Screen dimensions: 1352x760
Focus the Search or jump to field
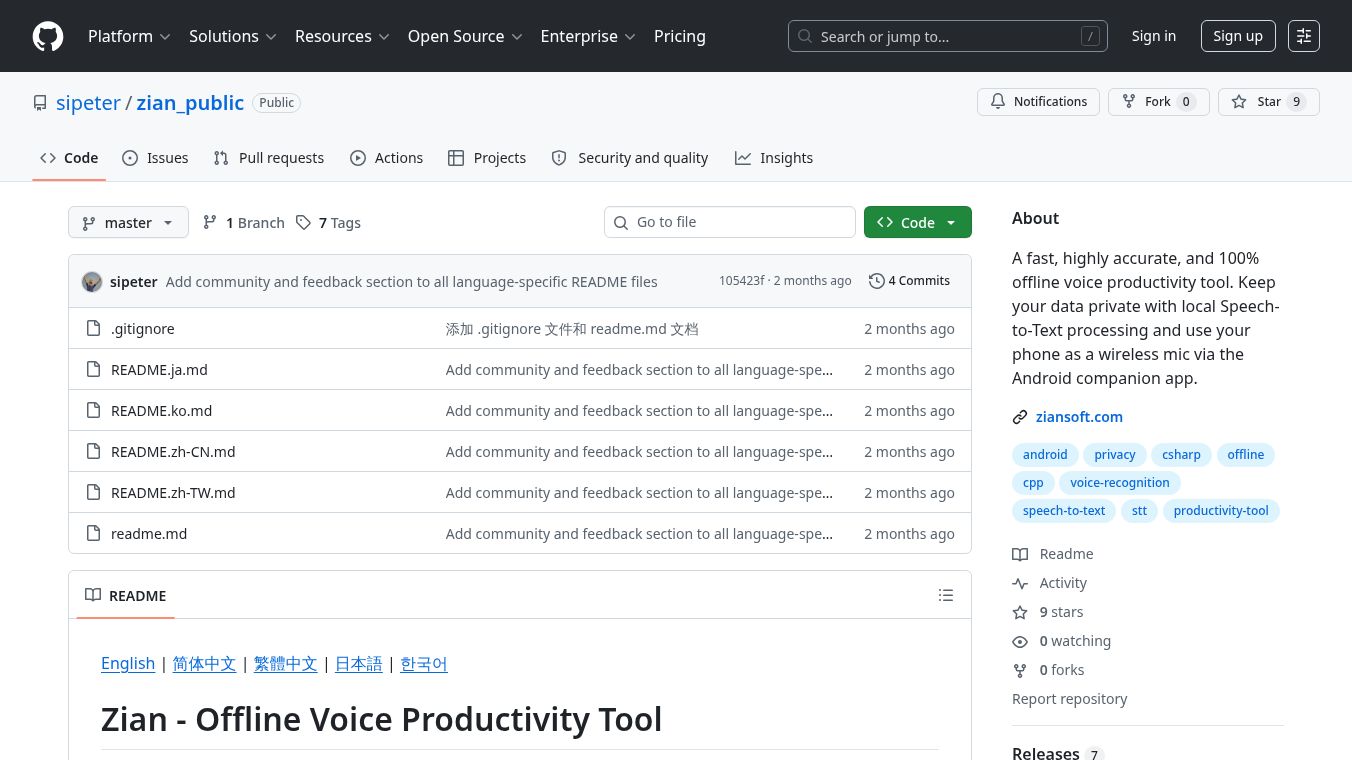coord(948,36)
